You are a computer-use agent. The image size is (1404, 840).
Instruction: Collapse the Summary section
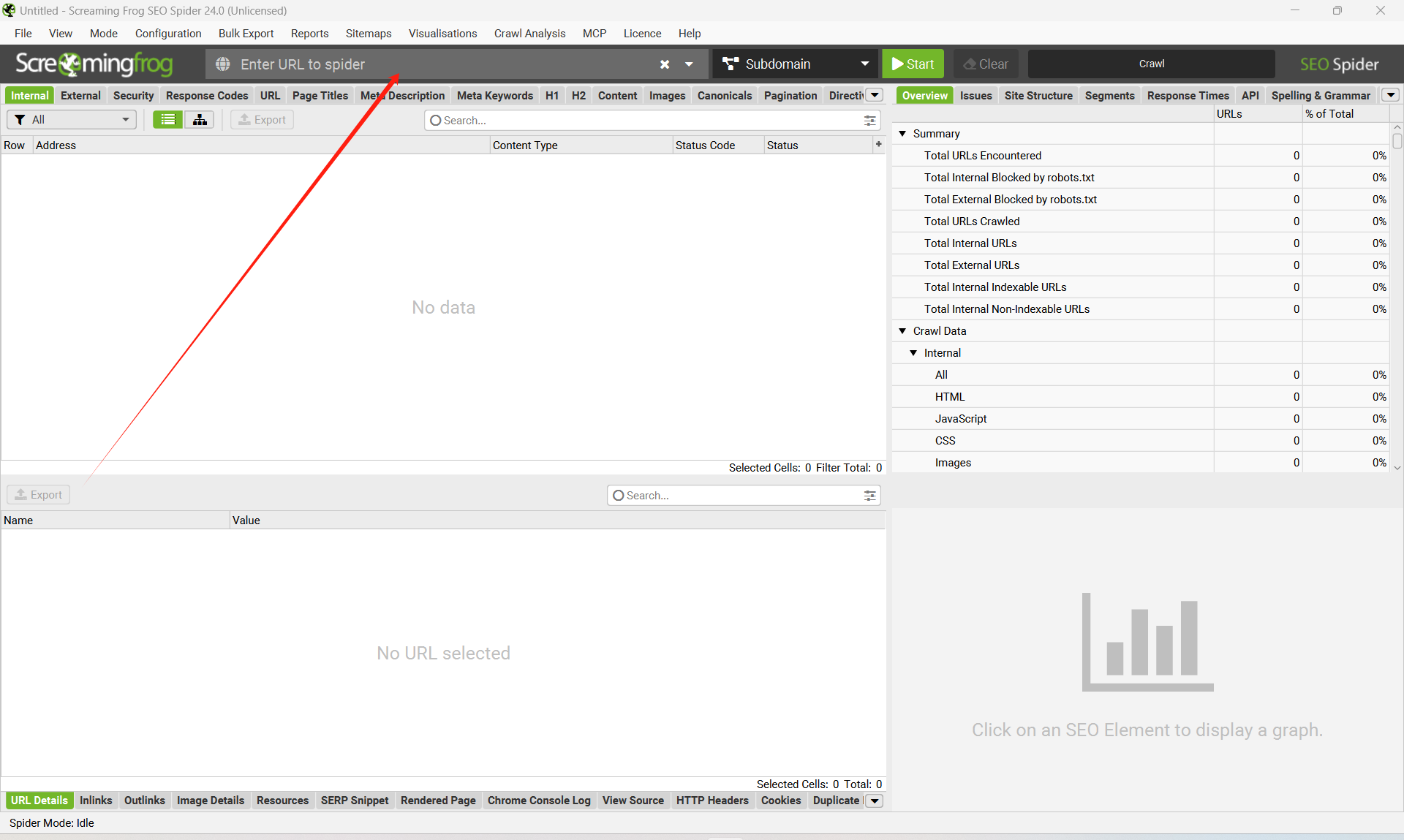[902, 134]
